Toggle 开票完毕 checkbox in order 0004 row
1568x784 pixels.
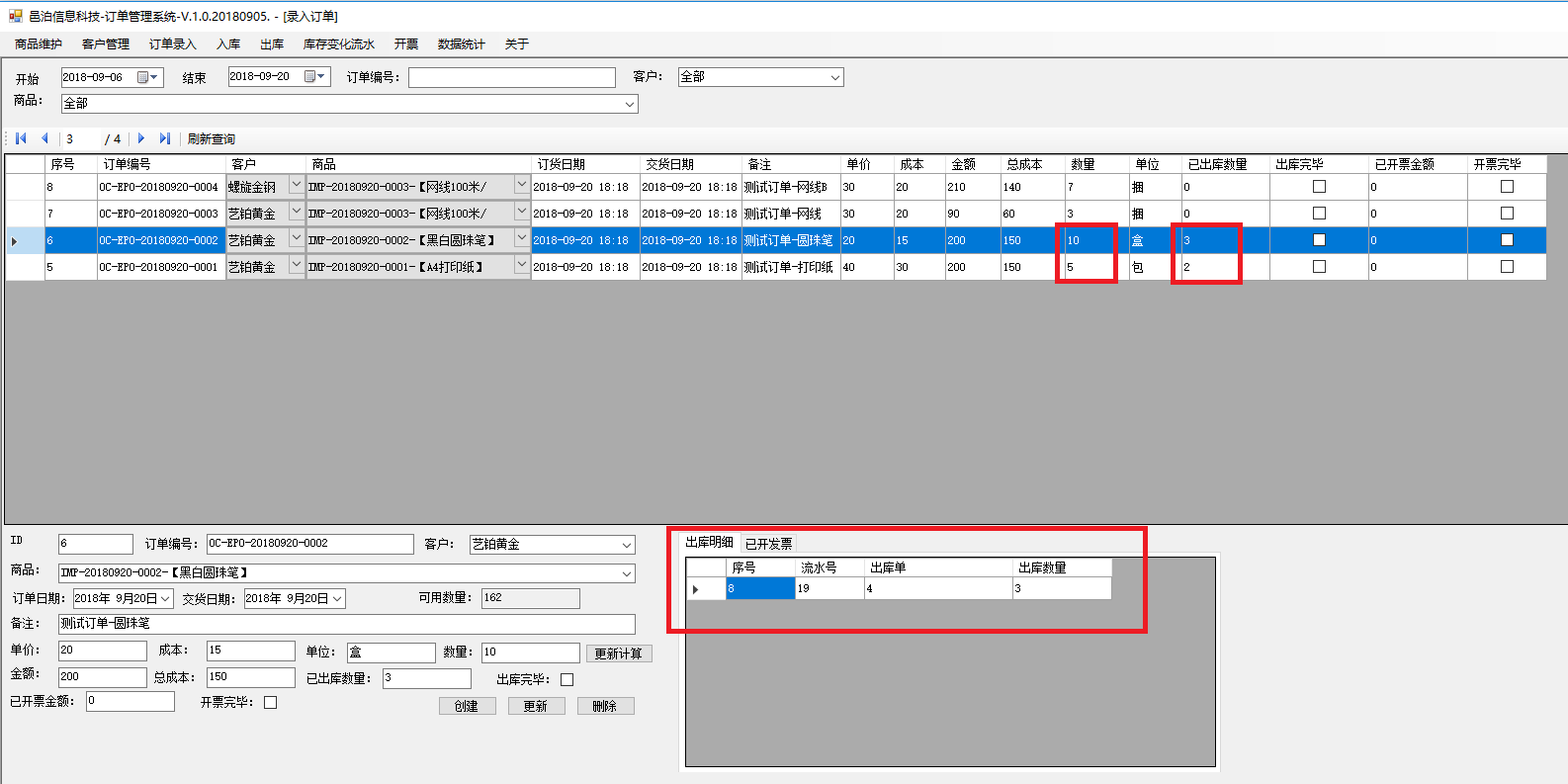coord(1507,187)
